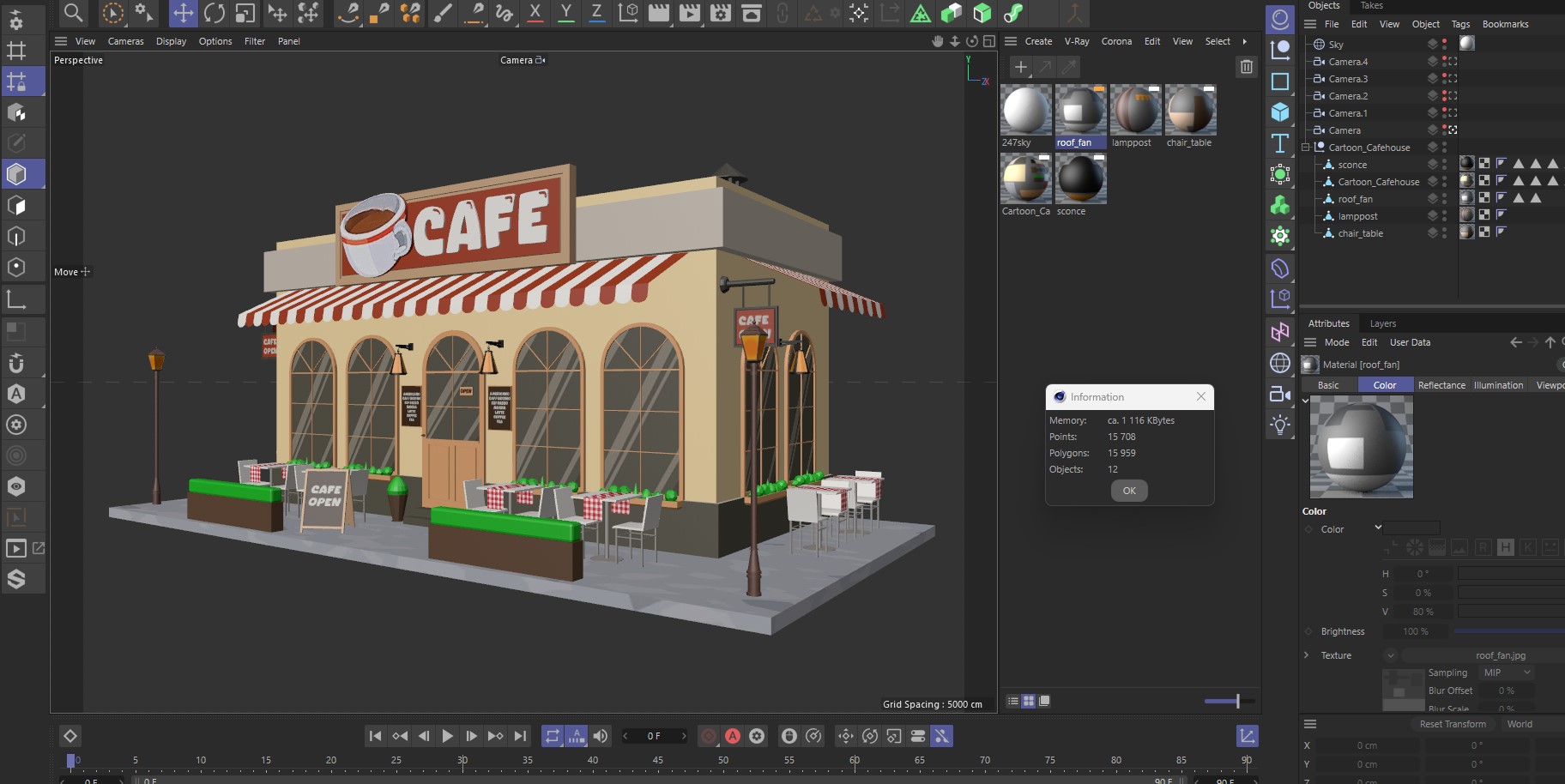Click OK in the Information dialog
Screen dimensions: 1565x784
tap(1129, 491)
